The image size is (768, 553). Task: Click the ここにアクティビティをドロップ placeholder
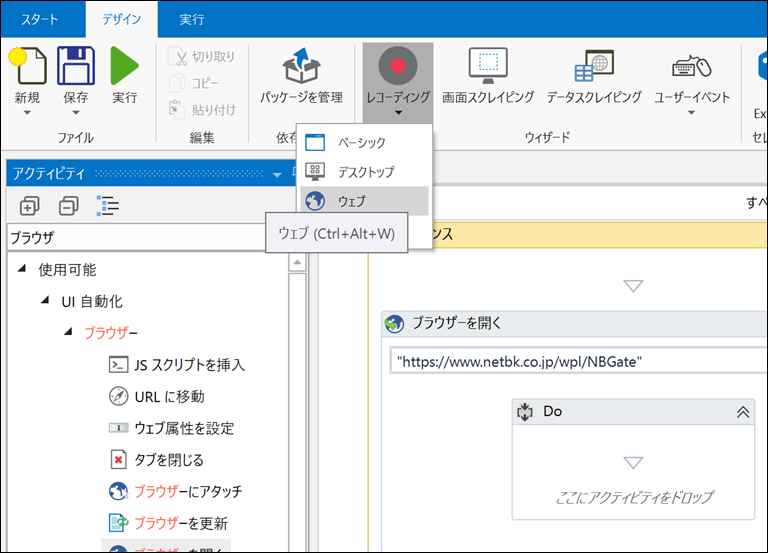[x=634, y=498]
